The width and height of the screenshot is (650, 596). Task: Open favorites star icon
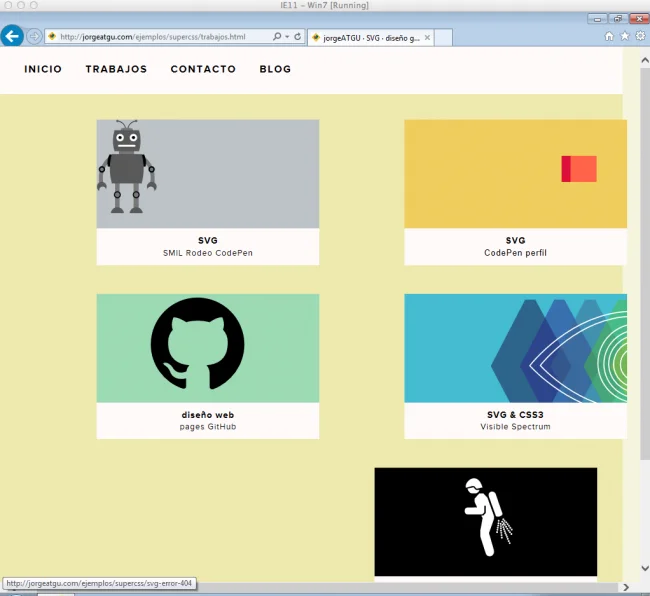625,36
